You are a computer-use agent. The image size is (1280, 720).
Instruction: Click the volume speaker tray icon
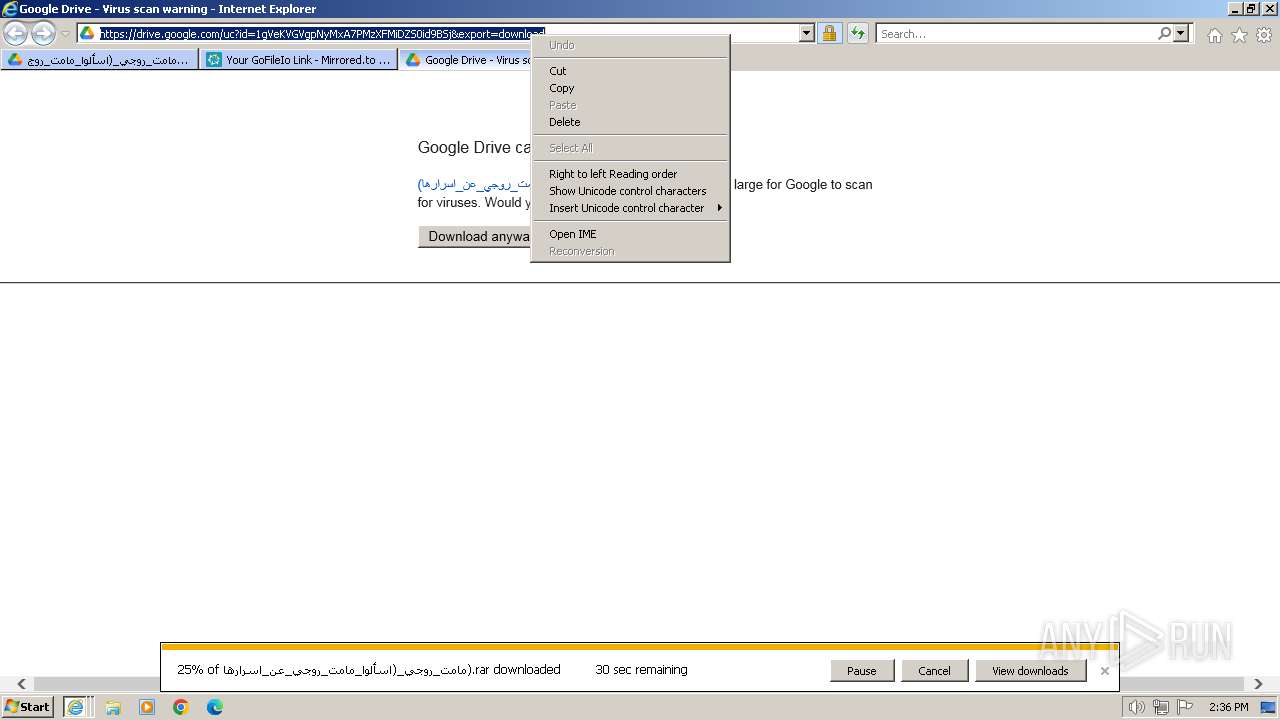click(x=1136, y=707)
